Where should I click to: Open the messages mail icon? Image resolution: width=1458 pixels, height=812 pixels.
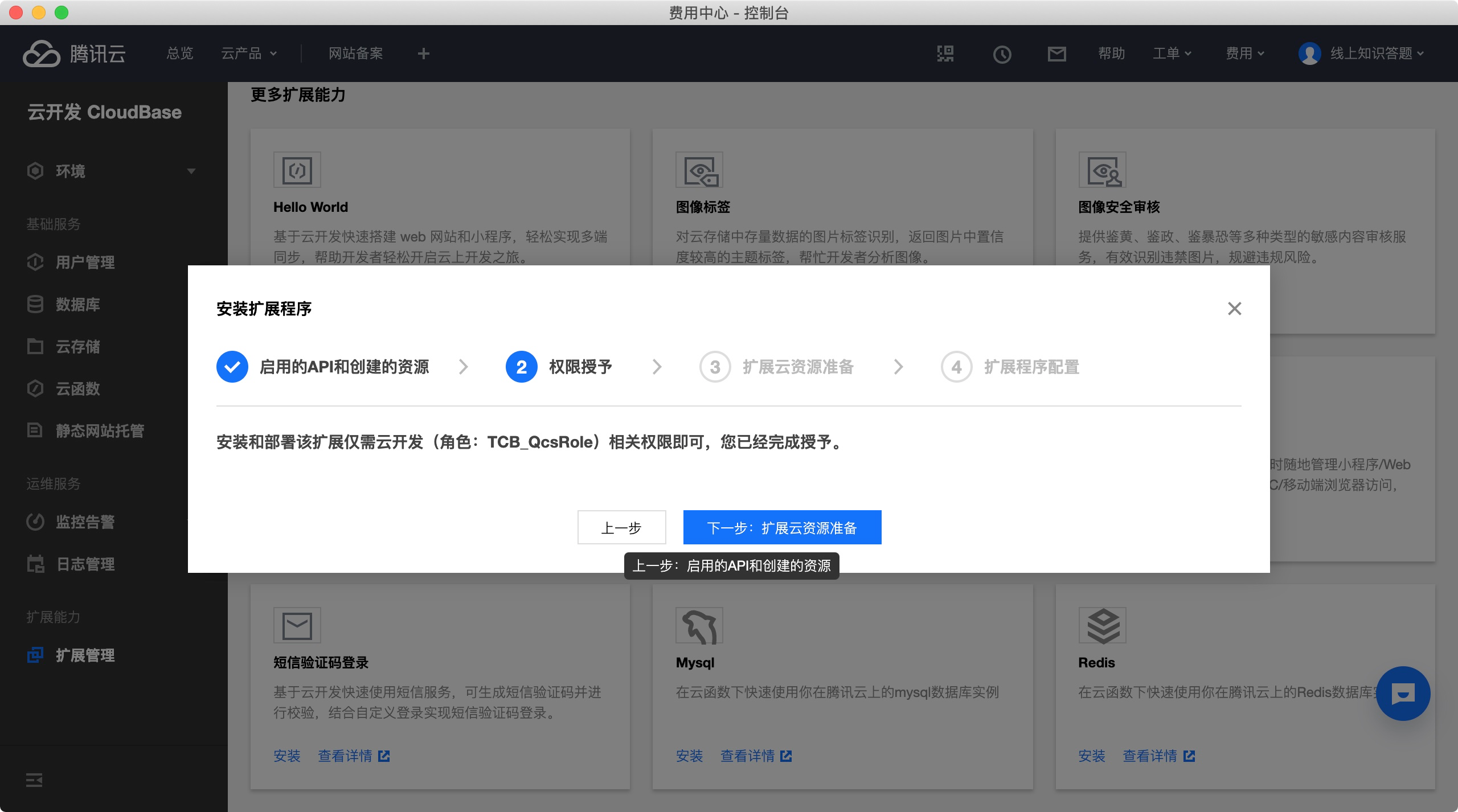click(1056, 54)
